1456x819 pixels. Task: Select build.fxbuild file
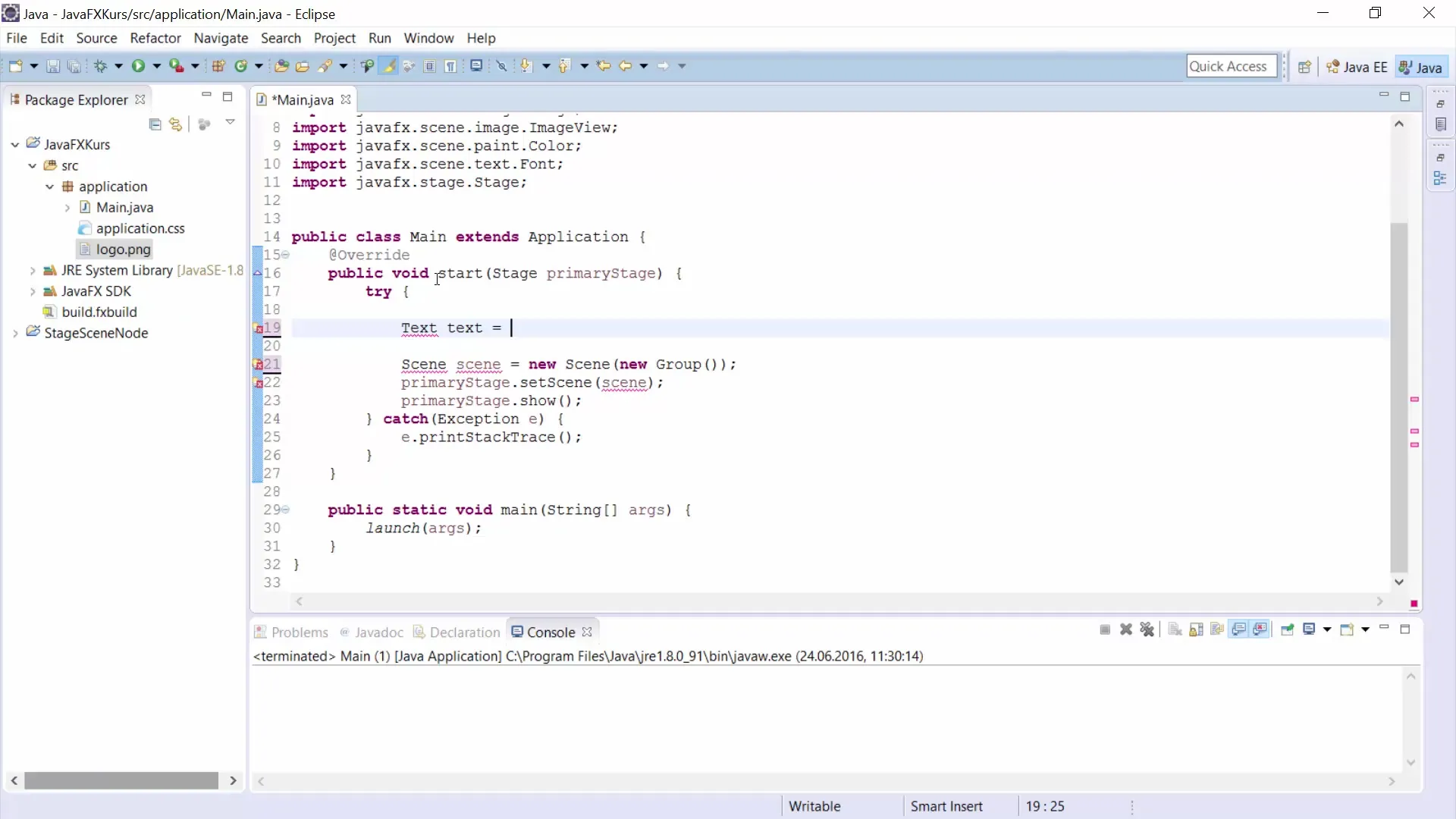(x=99, y=312)
